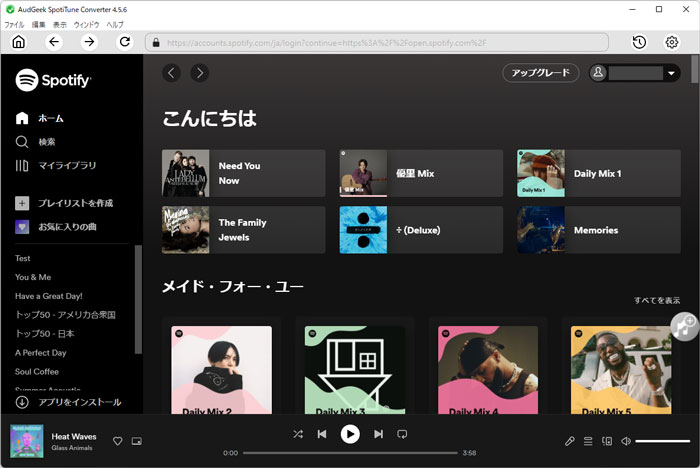Viewport: 700px width, 468px height.
Task: Open 検索 search in the sidebar
Action: coord(35,142)
